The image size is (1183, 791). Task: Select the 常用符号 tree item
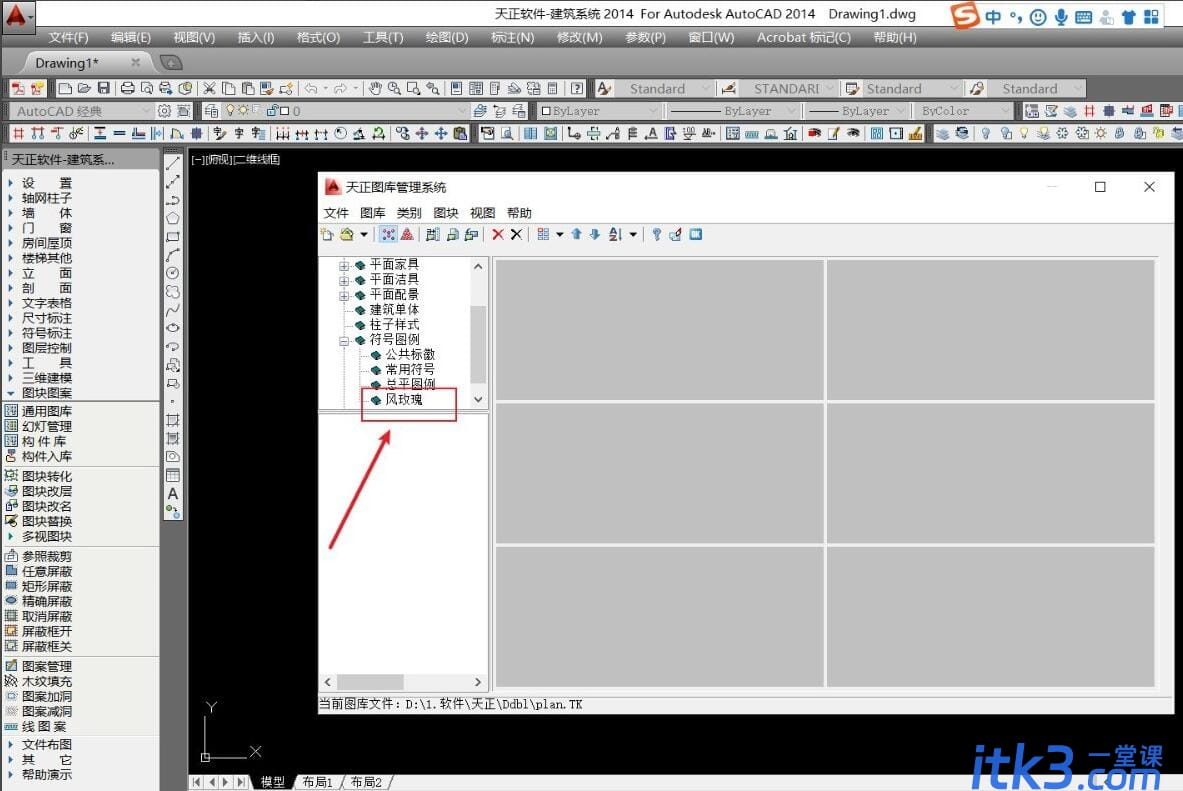click(x=410, y=370)
